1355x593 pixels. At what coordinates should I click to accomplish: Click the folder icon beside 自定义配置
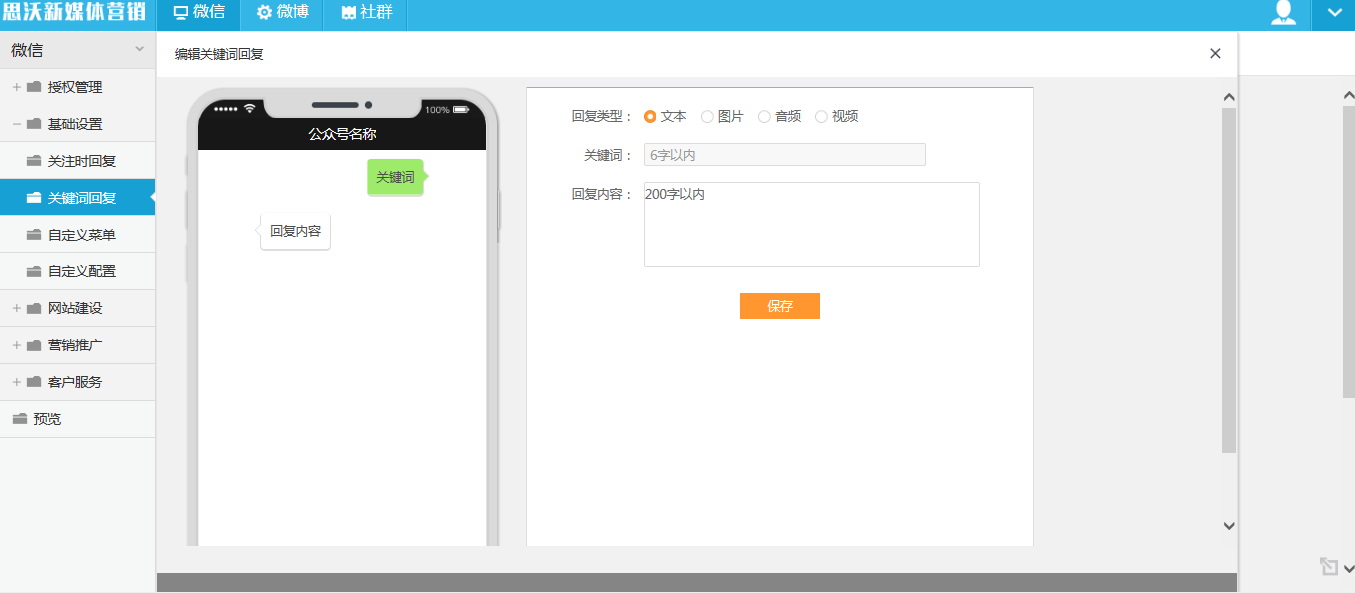pyautogui.click(x=34, y=271)
